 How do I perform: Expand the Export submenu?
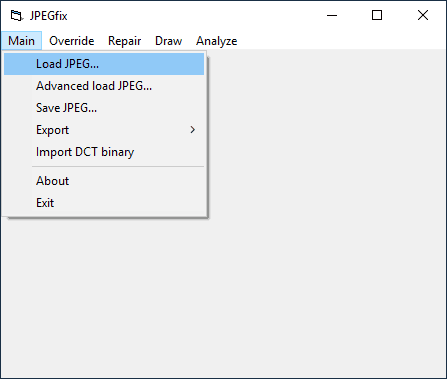tap(104, 130)
